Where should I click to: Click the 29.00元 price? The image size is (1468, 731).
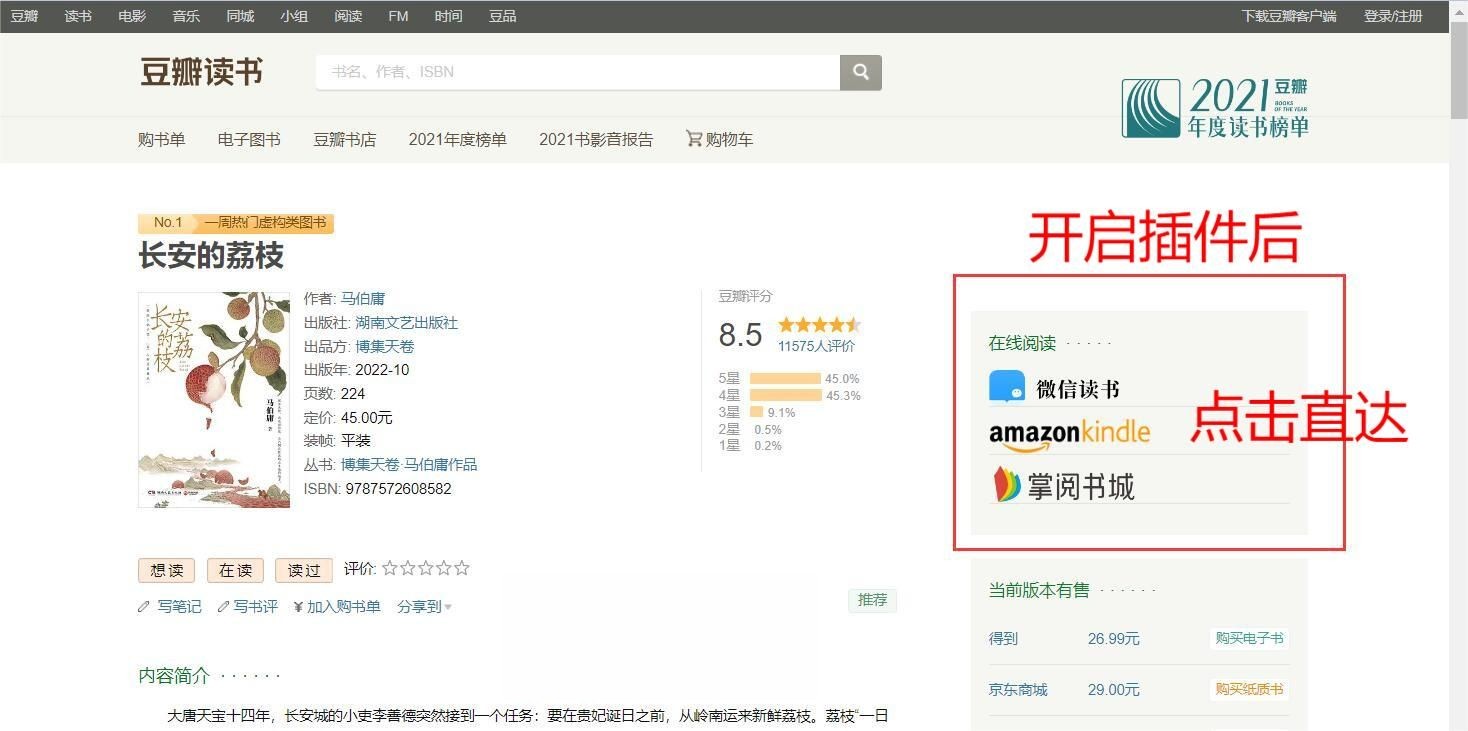pyautogui.click(x=1114, y=689)
